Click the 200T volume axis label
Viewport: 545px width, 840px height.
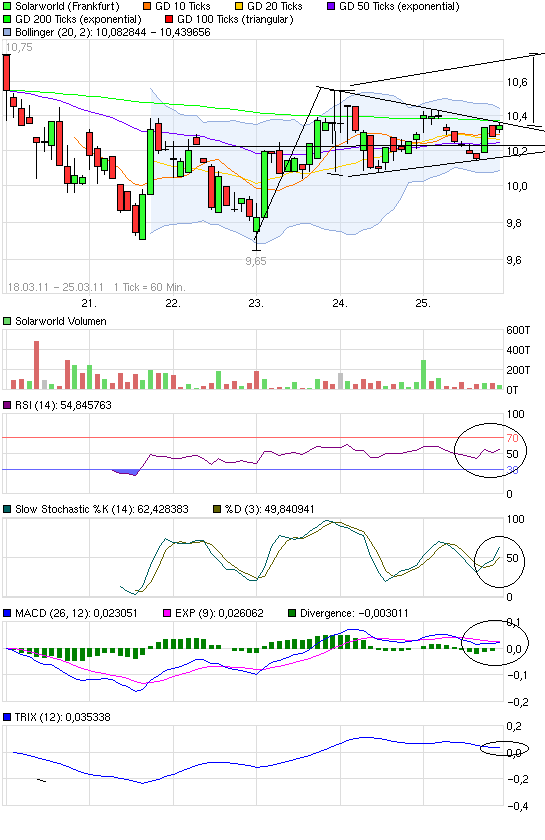(518, 370)
